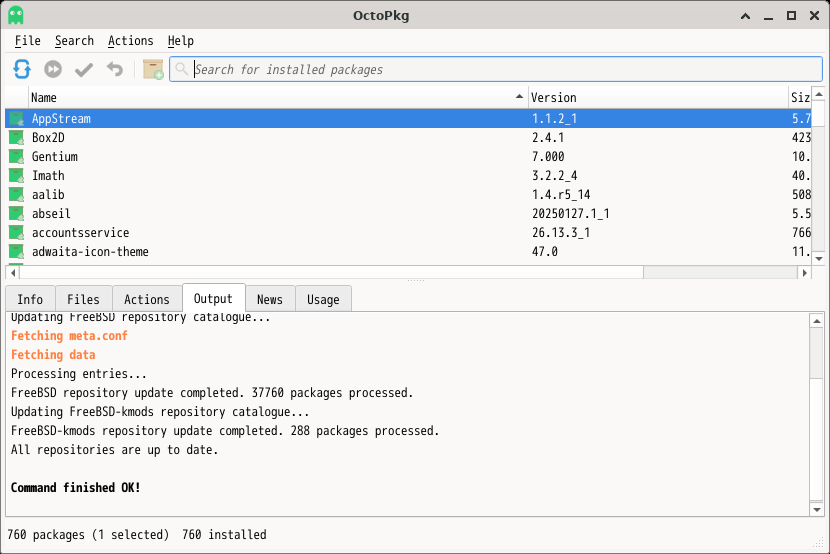
Task: Click version cell 1.4.r5_14
Action: (x=561, y=195)
